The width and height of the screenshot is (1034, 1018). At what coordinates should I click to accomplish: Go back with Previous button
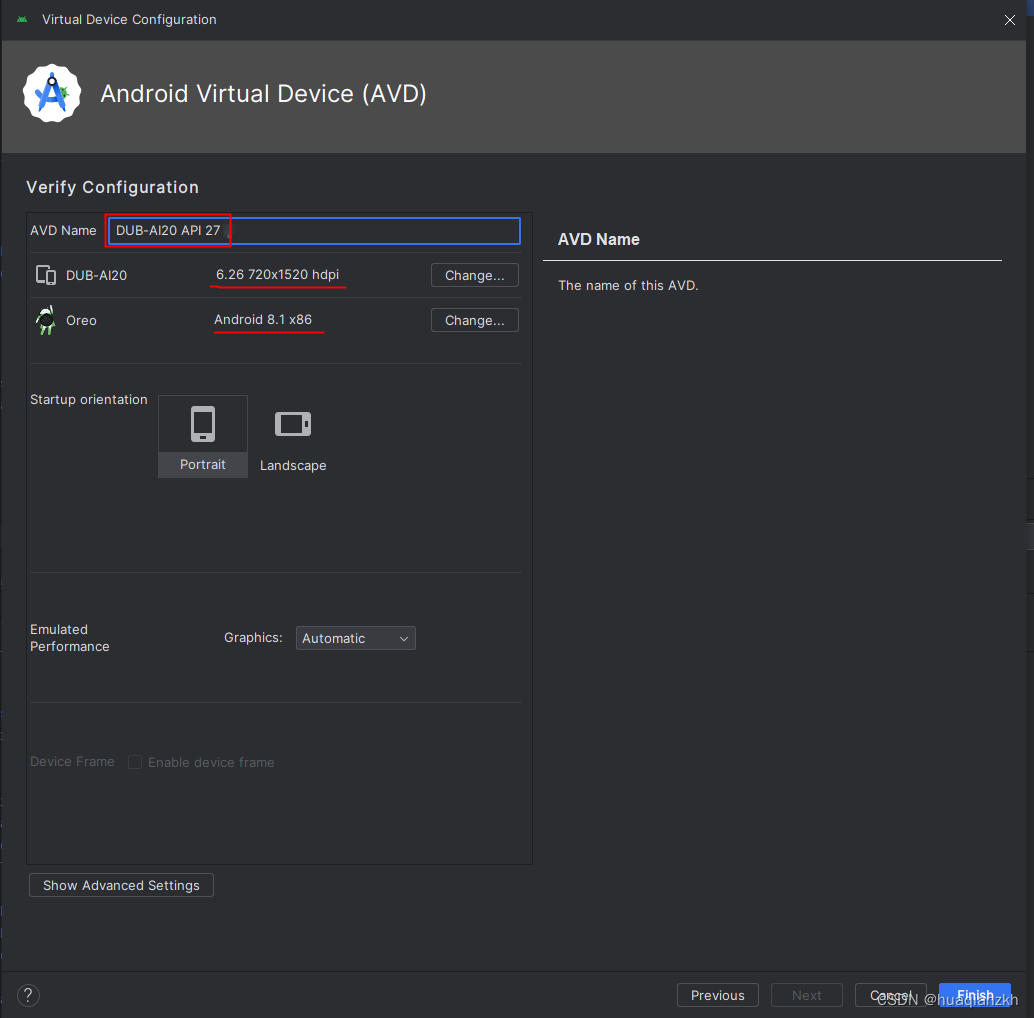tap(717, 996)
